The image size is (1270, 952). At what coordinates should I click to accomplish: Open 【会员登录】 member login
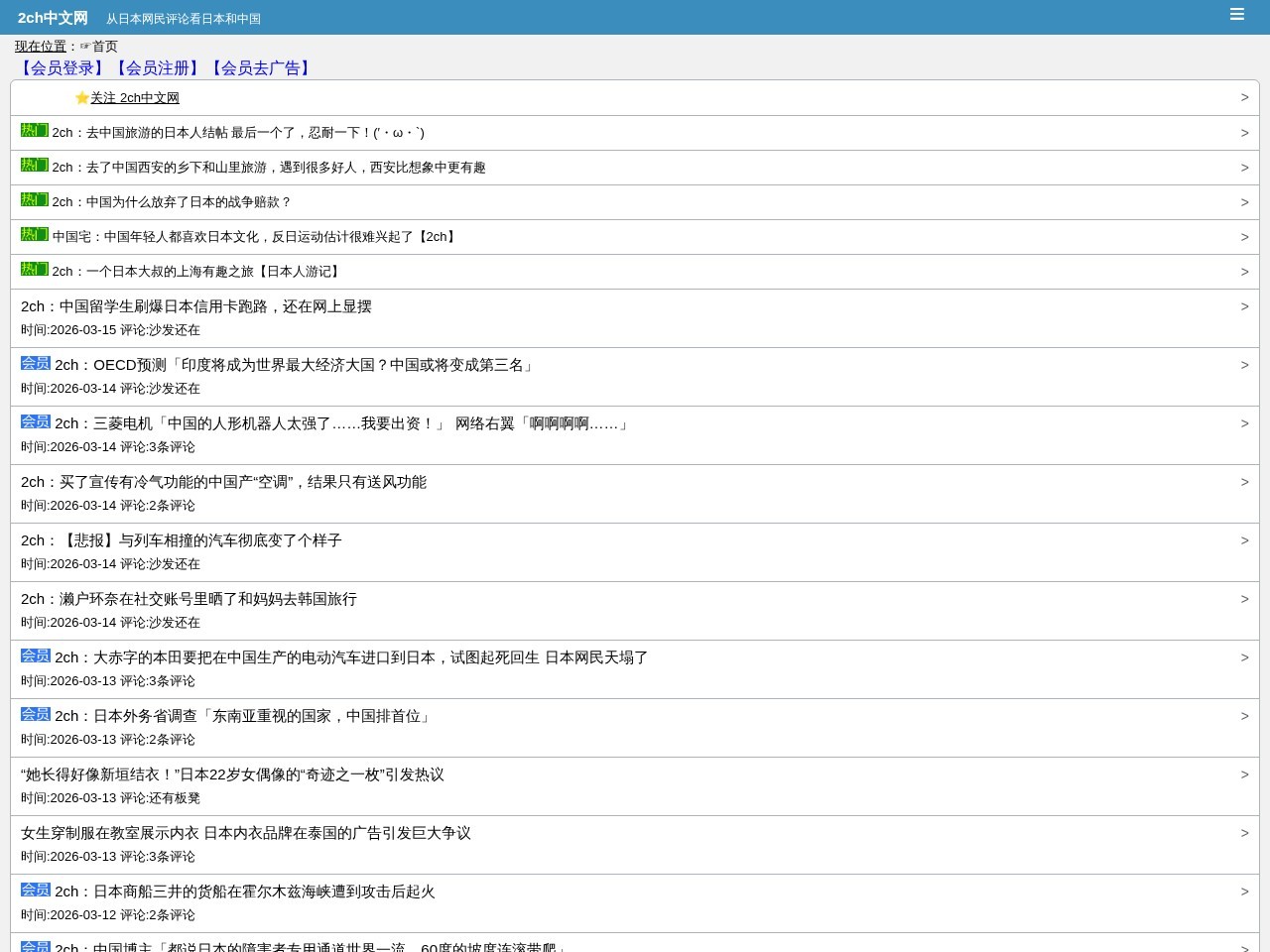[x=62, y=67]
